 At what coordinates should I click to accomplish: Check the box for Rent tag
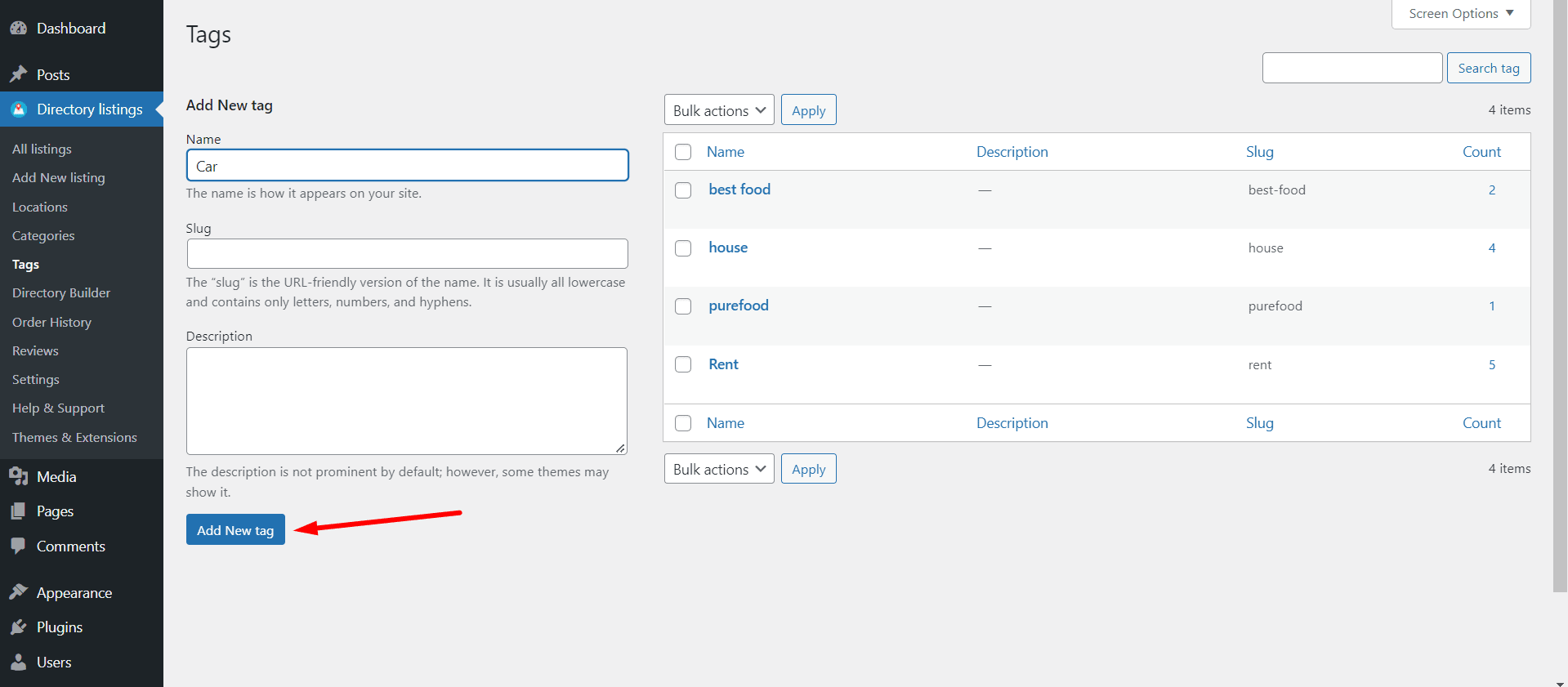[683, 364]
